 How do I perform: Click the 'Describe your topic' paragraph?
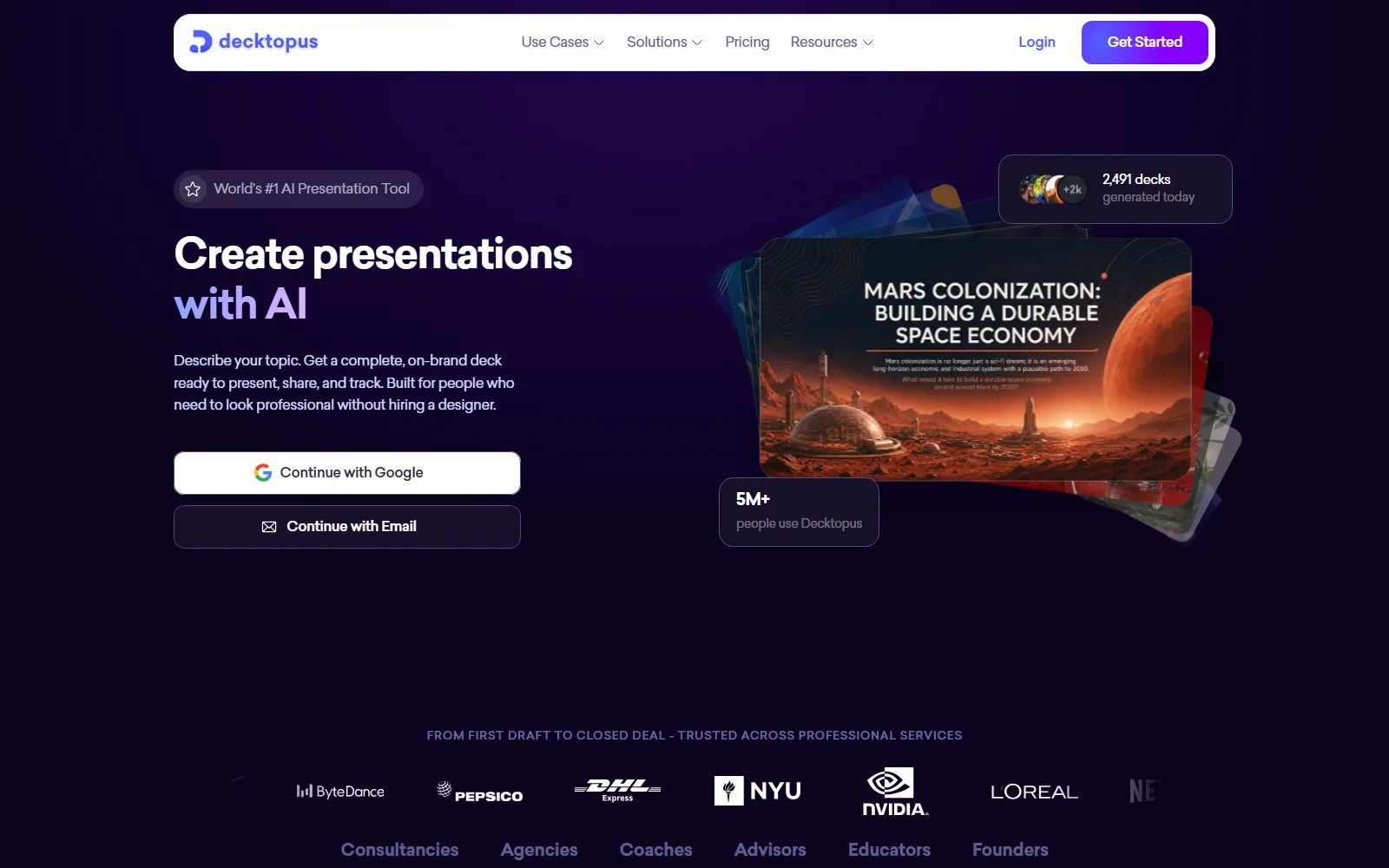(x=344, y=383)
